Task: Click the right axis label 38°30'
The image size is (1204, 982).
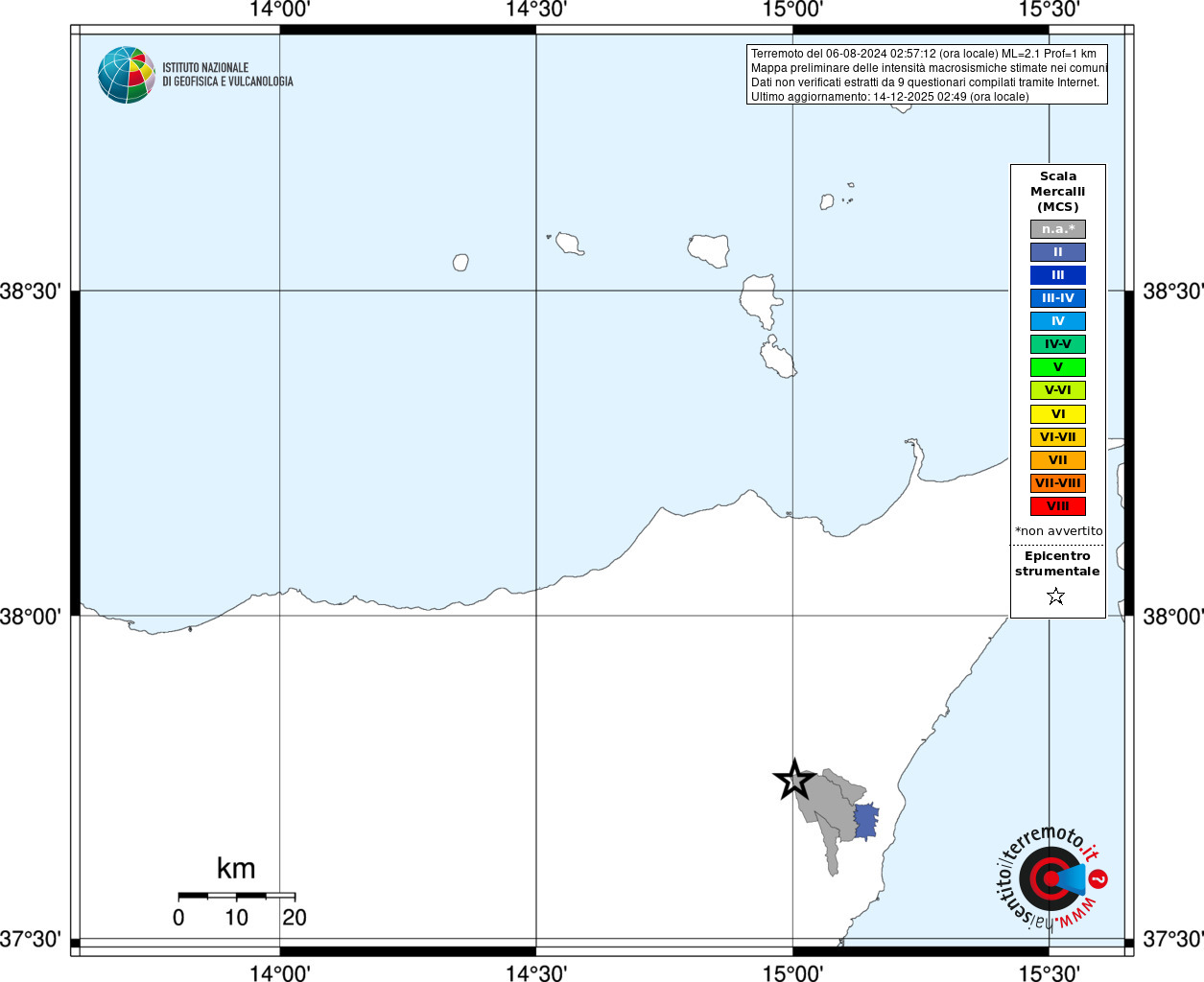Action: click(1172, 291)
